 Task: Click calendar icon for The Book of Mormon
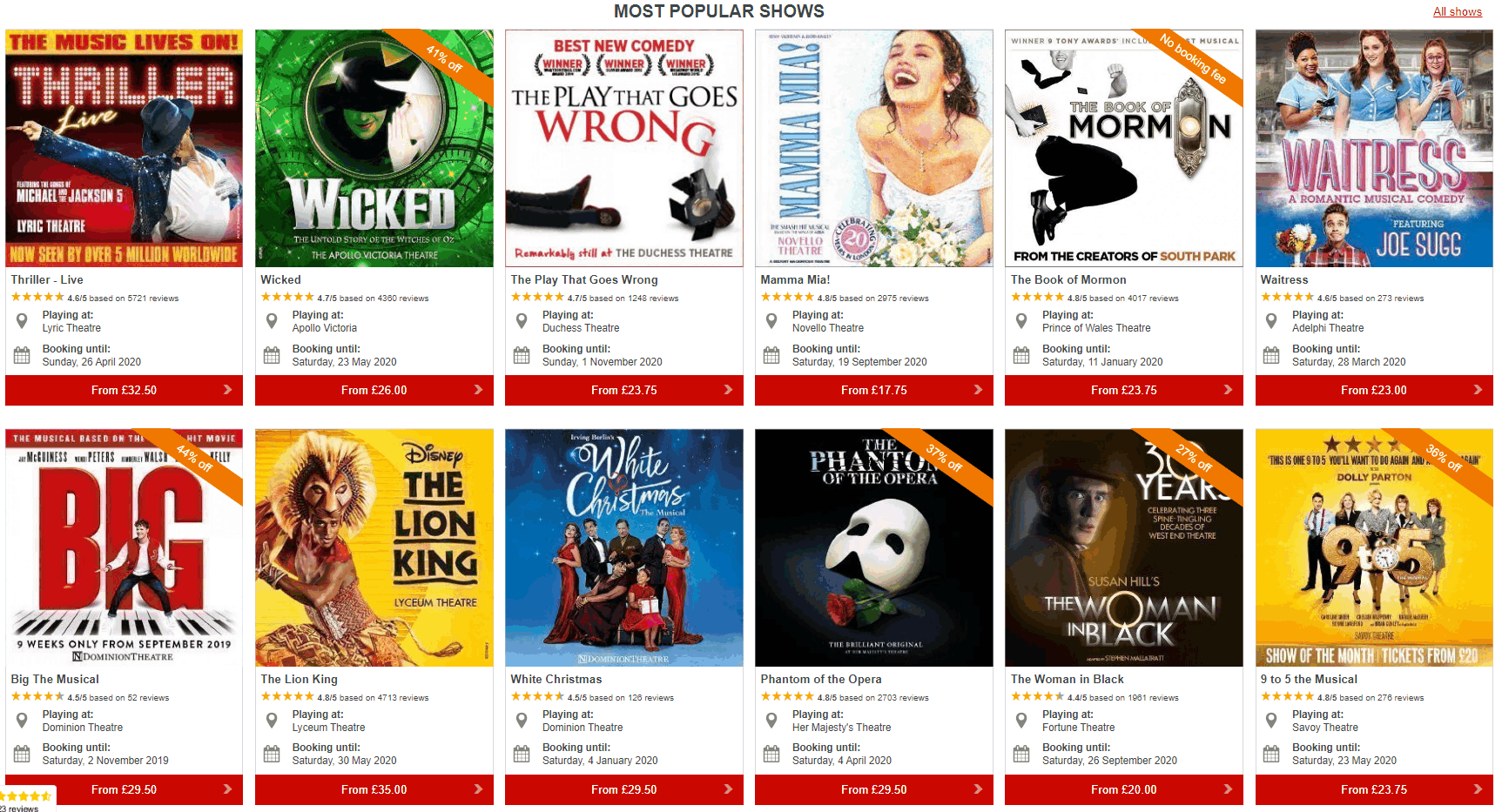pyautogui.click(x=1021, y=355)
